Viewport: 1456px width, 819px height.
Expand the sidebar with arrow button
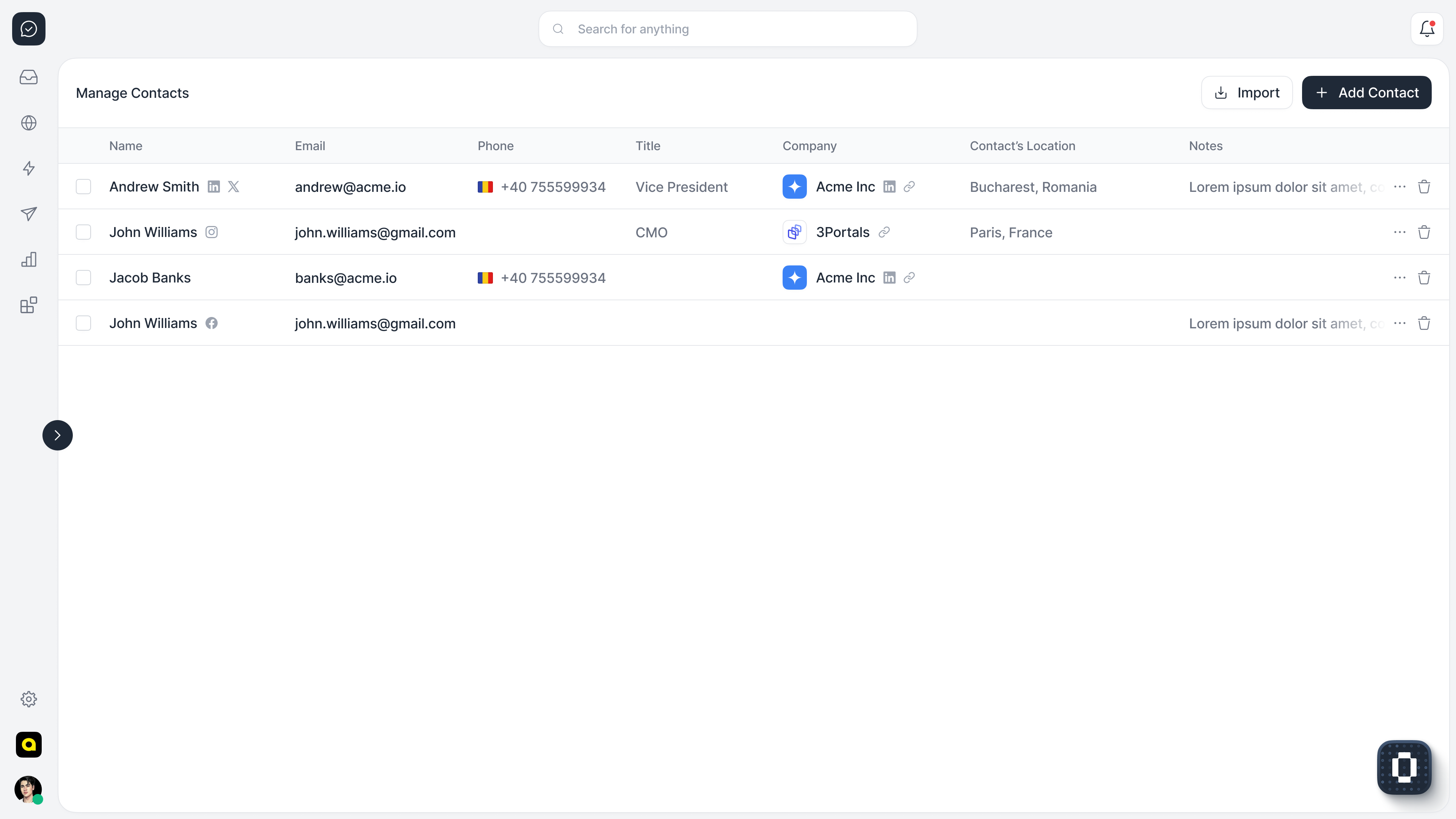57,435
